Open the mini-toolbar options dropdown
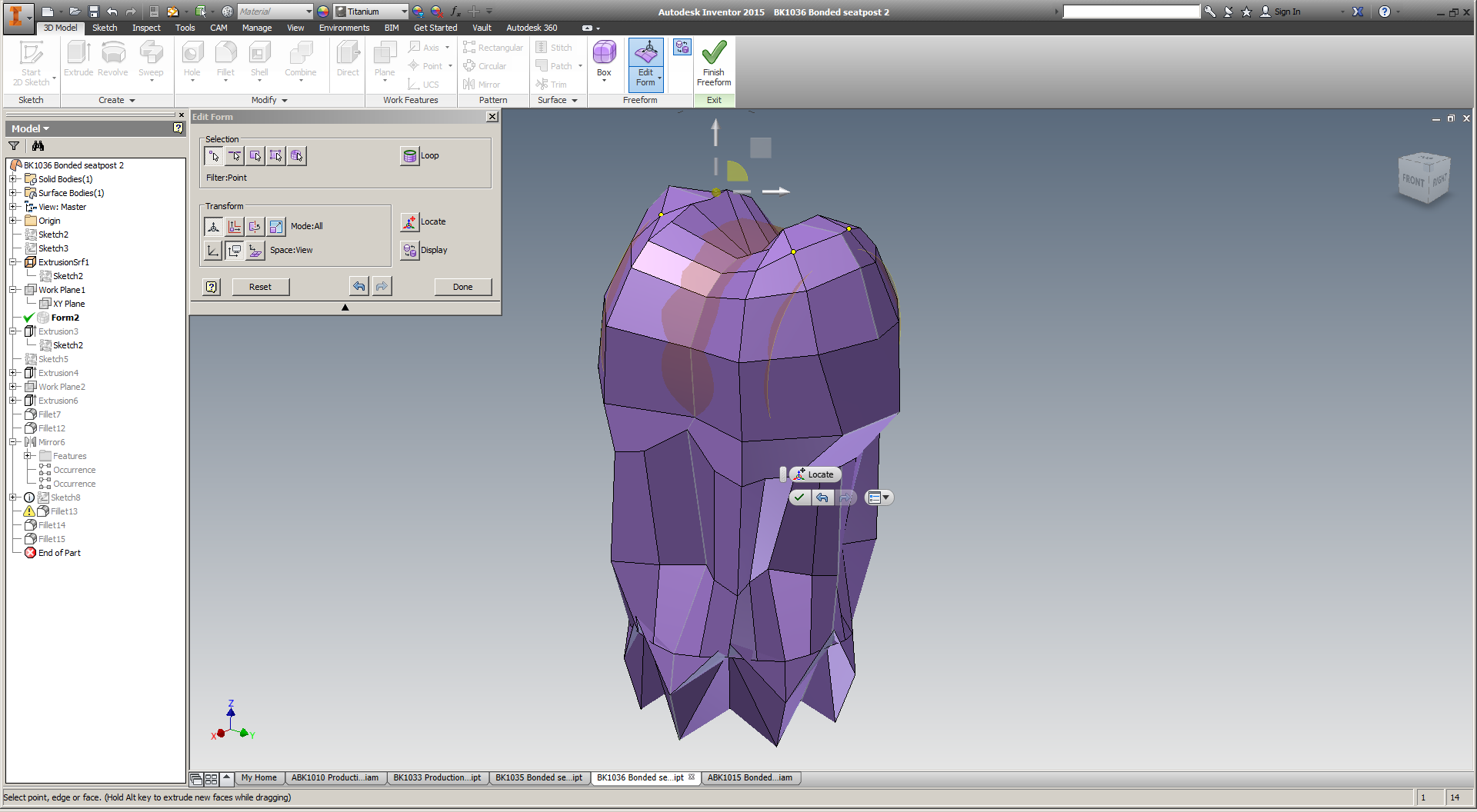Image resolution: width=1477 pixels, height=812 pixels. click(879, 498)
